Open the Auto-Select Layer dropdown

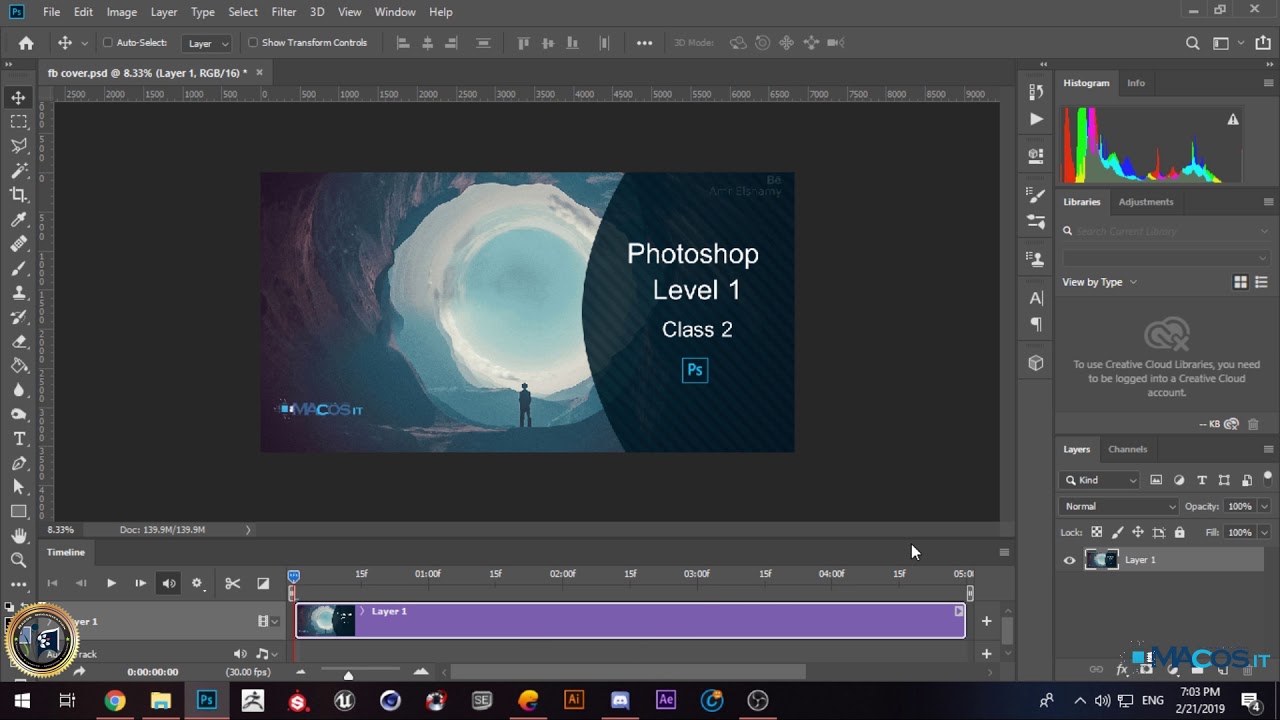207,43
